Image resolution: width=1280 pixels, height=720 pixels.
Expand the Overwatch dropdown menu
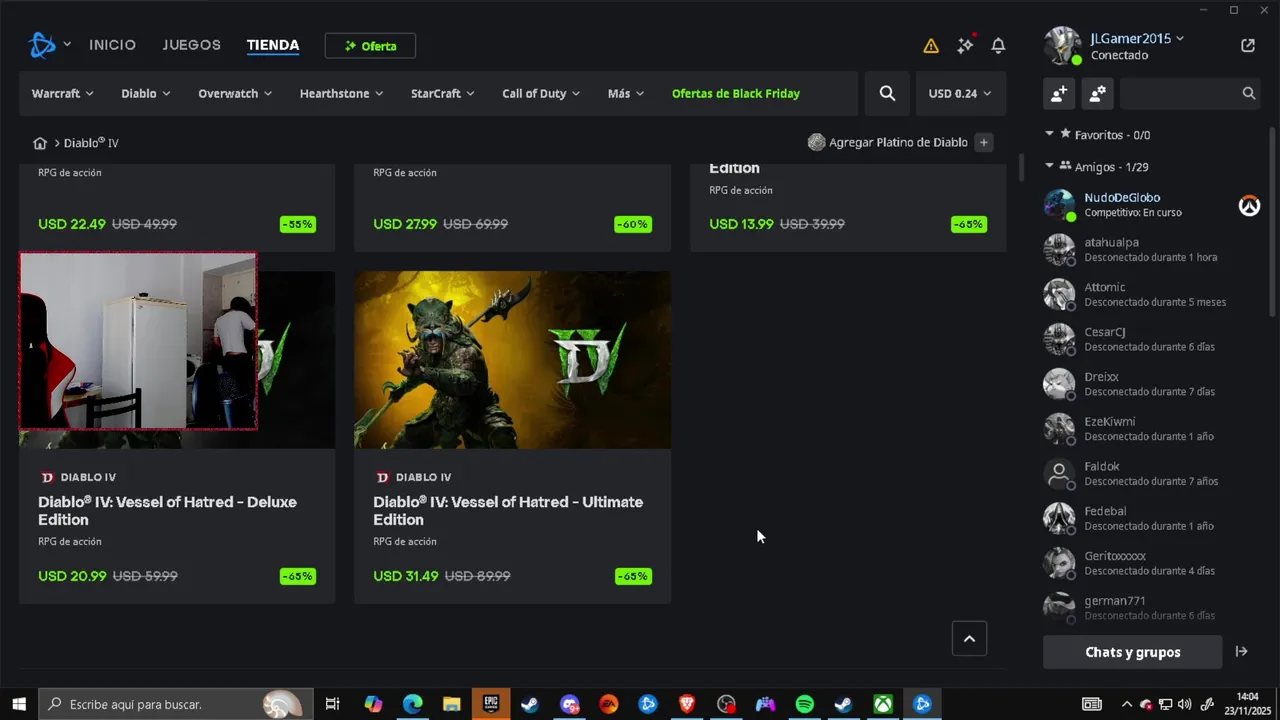[235, 93]
